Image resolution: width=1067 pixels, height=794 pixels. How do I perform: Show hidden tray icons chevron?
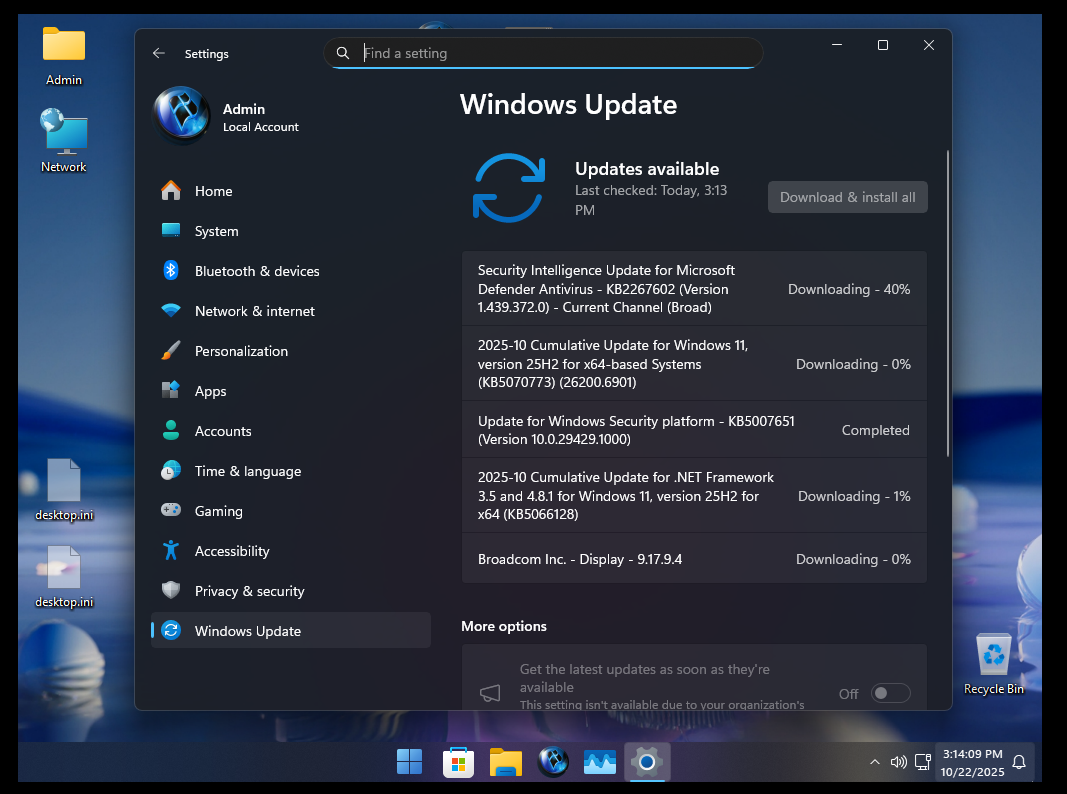coord(874,762)
